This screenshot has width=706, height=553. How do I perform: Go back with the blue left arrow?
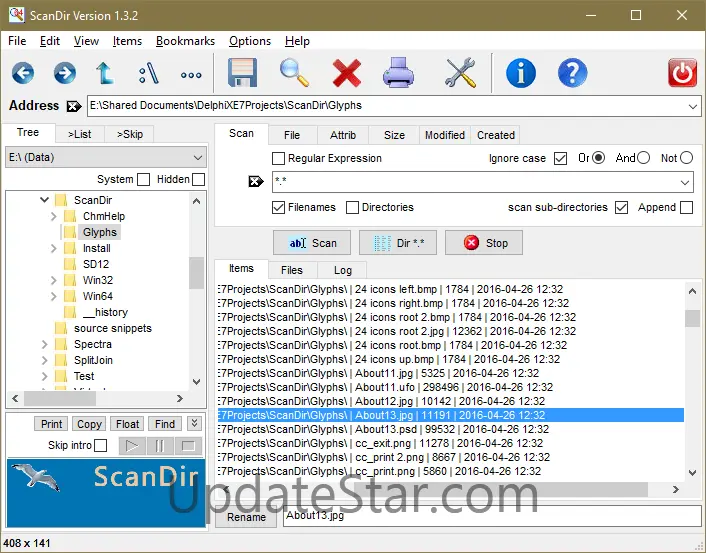click(x=23, y=73)
